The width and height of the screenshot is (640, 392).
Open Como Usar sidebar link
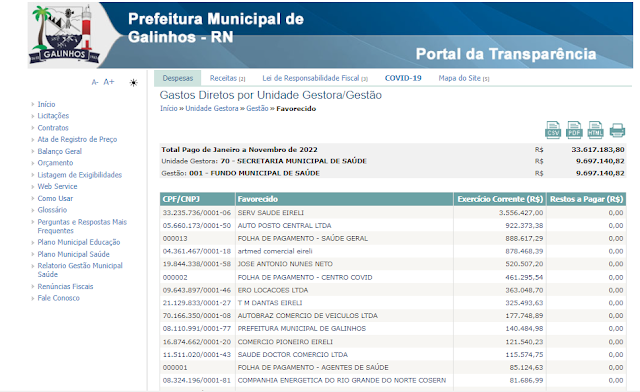(x=55, y=198)
